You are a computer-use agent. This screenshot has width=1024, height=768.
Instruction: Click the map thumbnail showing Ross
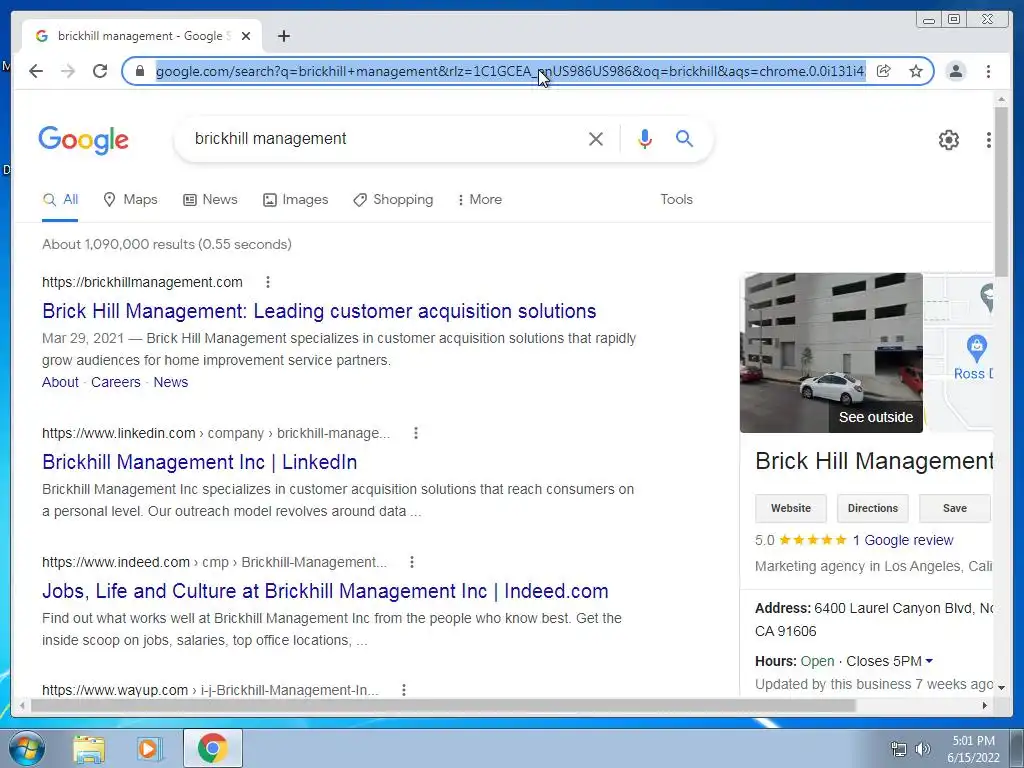pos(959,353)
